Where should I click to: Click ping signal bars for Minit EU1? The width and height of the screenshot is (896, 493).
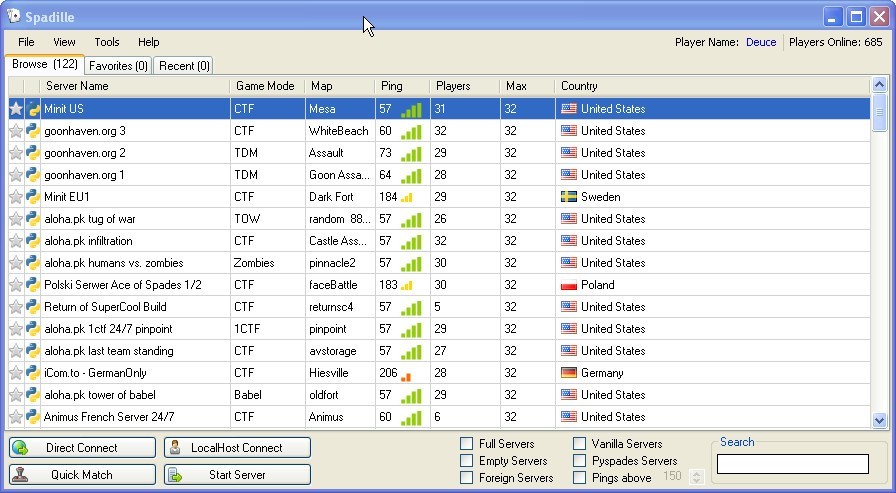pyautogui.click(x=406, y=198)
